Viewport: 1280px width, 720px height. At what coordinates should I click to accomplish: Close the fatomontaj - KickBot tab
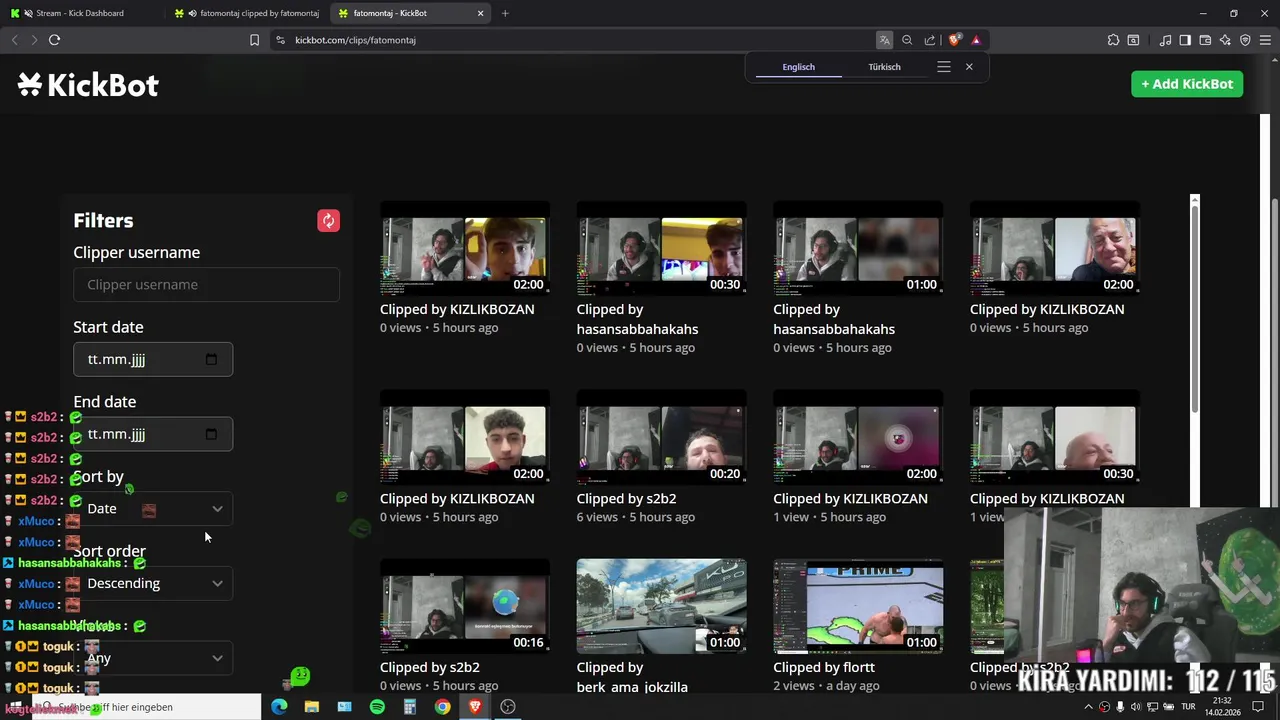point(481,13)
